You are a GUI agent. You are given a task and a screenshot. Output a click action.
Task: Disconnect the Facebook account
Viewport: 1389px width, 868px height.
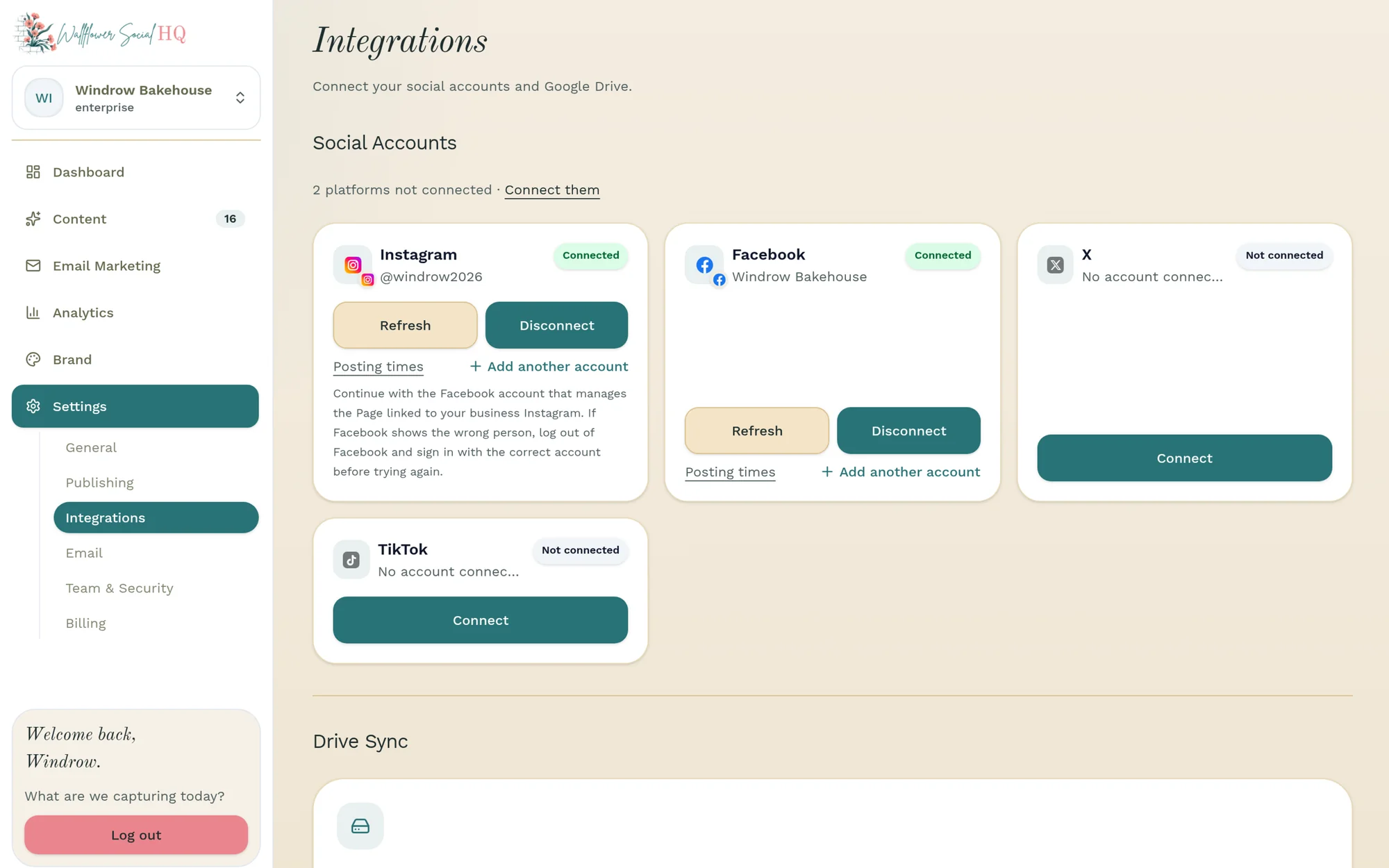pos(908,431)
